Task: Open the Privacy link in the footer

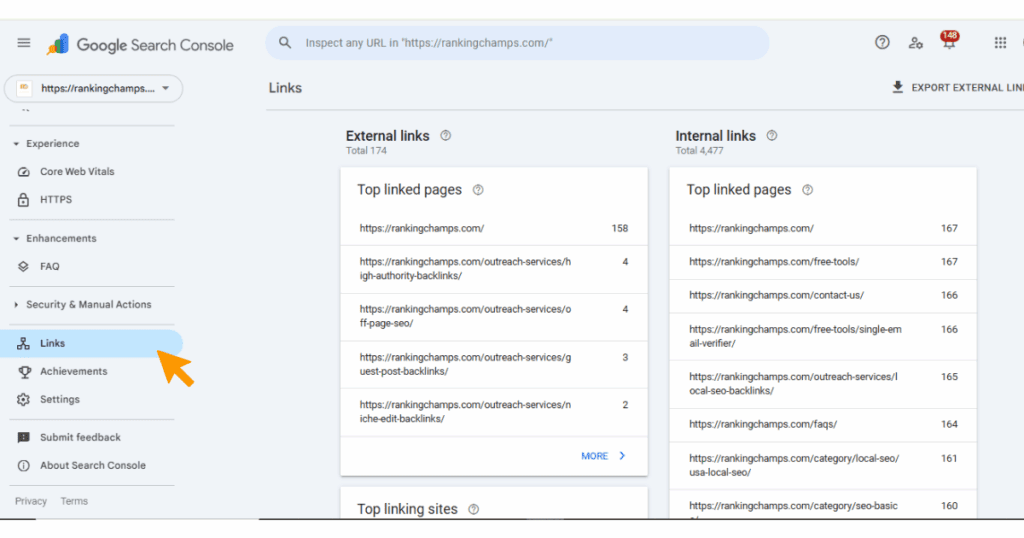Action: point(31,501)
